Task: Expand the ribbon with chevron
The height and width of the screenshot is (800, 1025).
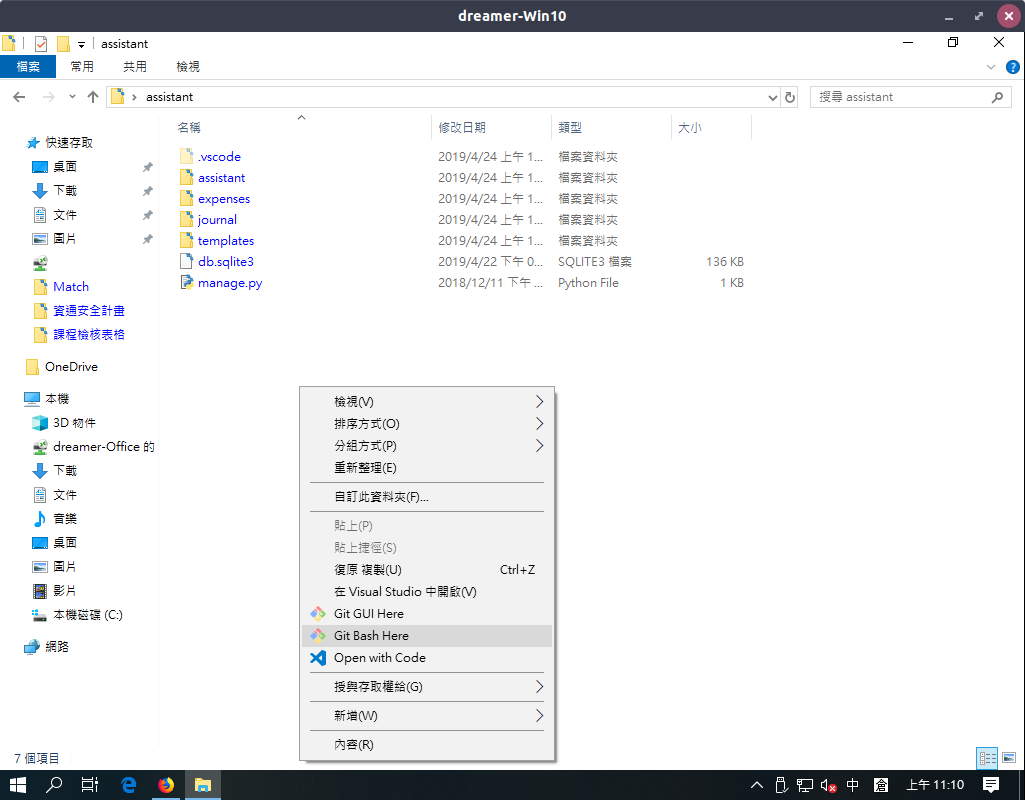Action: click(991, 67)
